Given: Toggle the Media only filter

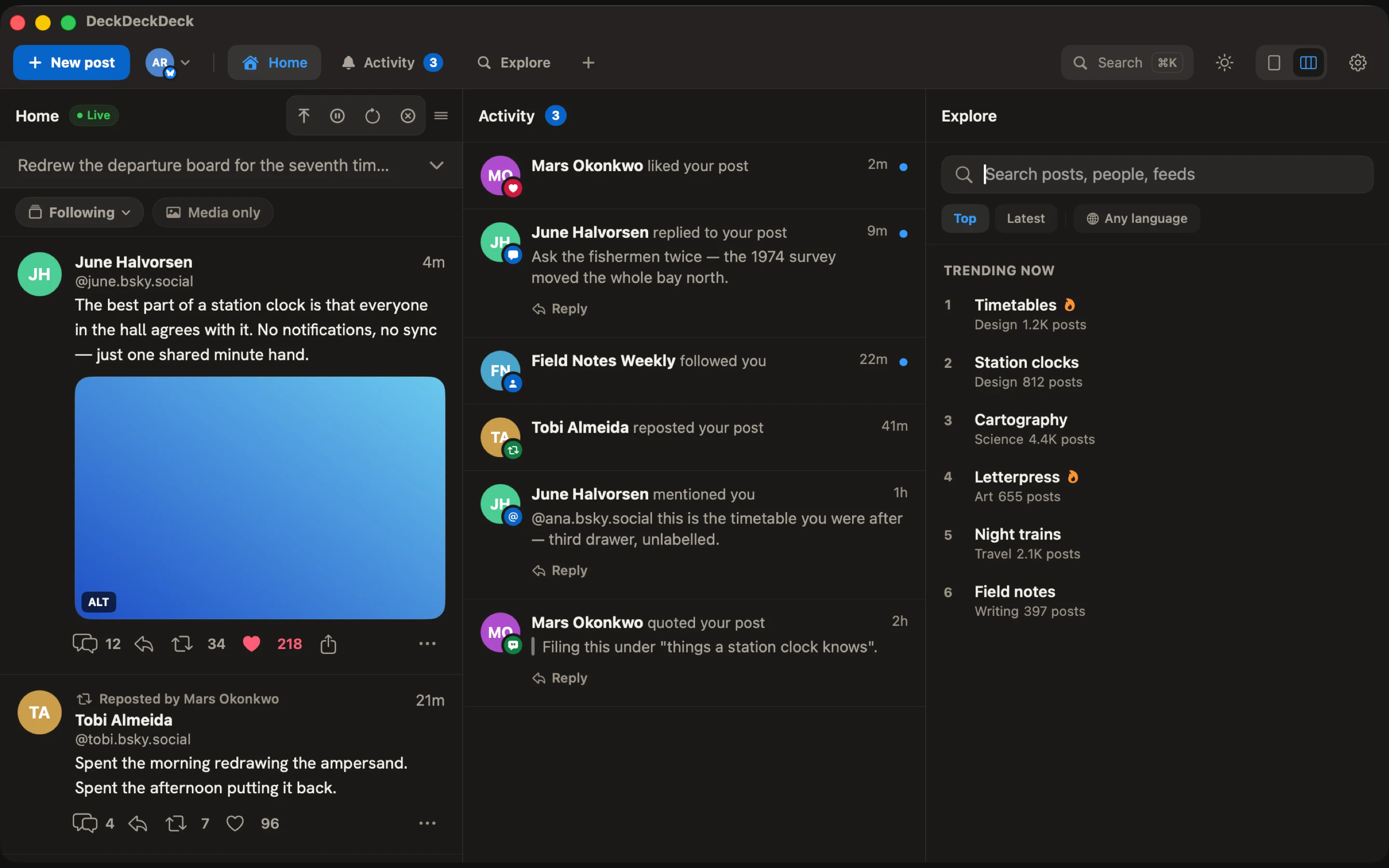Looking at the screenshot, I should (x=213, y=212).
